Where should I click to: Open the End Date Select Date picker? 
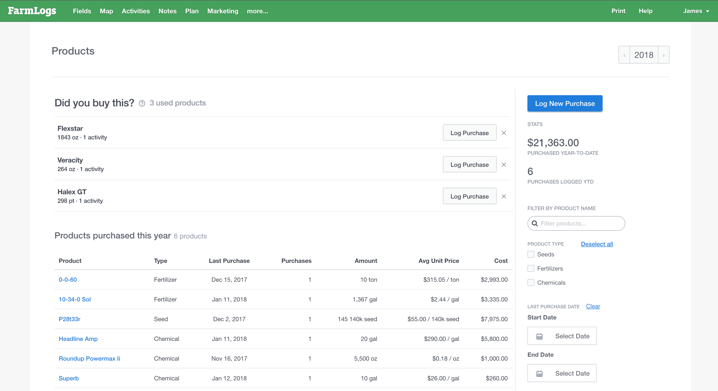562,374
